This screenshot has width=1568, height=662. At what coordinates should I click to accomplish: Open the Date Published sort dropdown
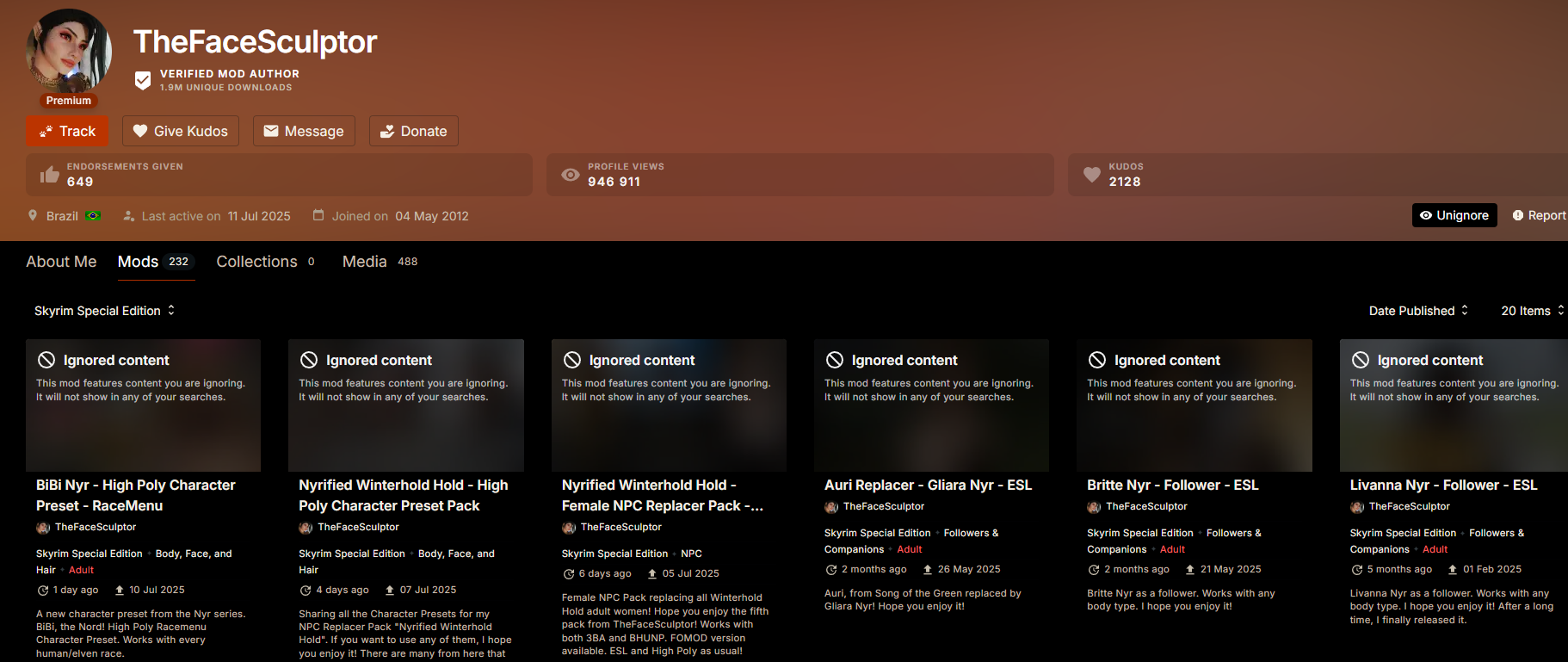(x=1418, y=311)
